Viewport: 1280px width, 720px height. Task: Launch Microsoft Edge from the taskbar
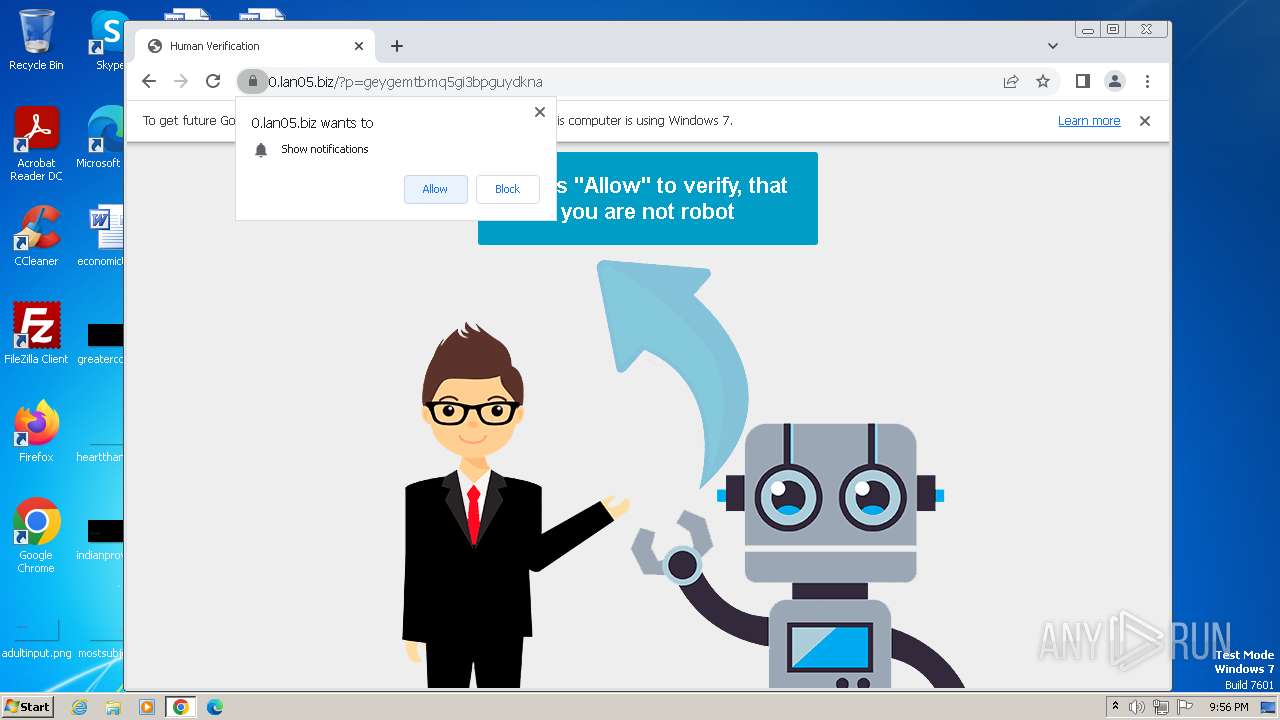pos(215,707)
